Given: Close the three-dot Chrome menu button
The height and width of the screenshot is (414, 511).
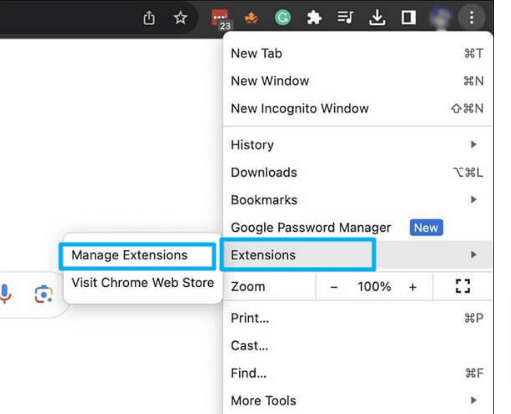Looking at the screenshot, I should pos(471,18).
